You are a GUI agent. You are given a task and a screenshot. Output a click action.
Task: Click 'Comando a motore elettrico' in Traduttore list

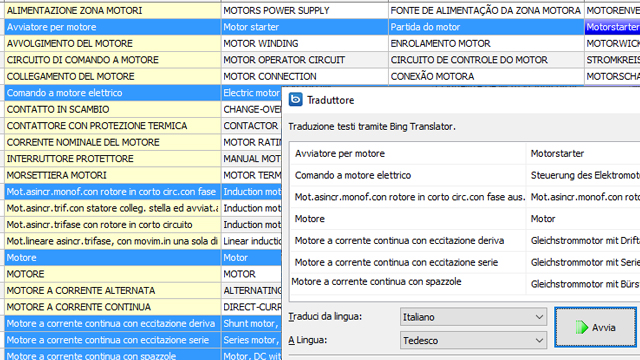[353, 175]
